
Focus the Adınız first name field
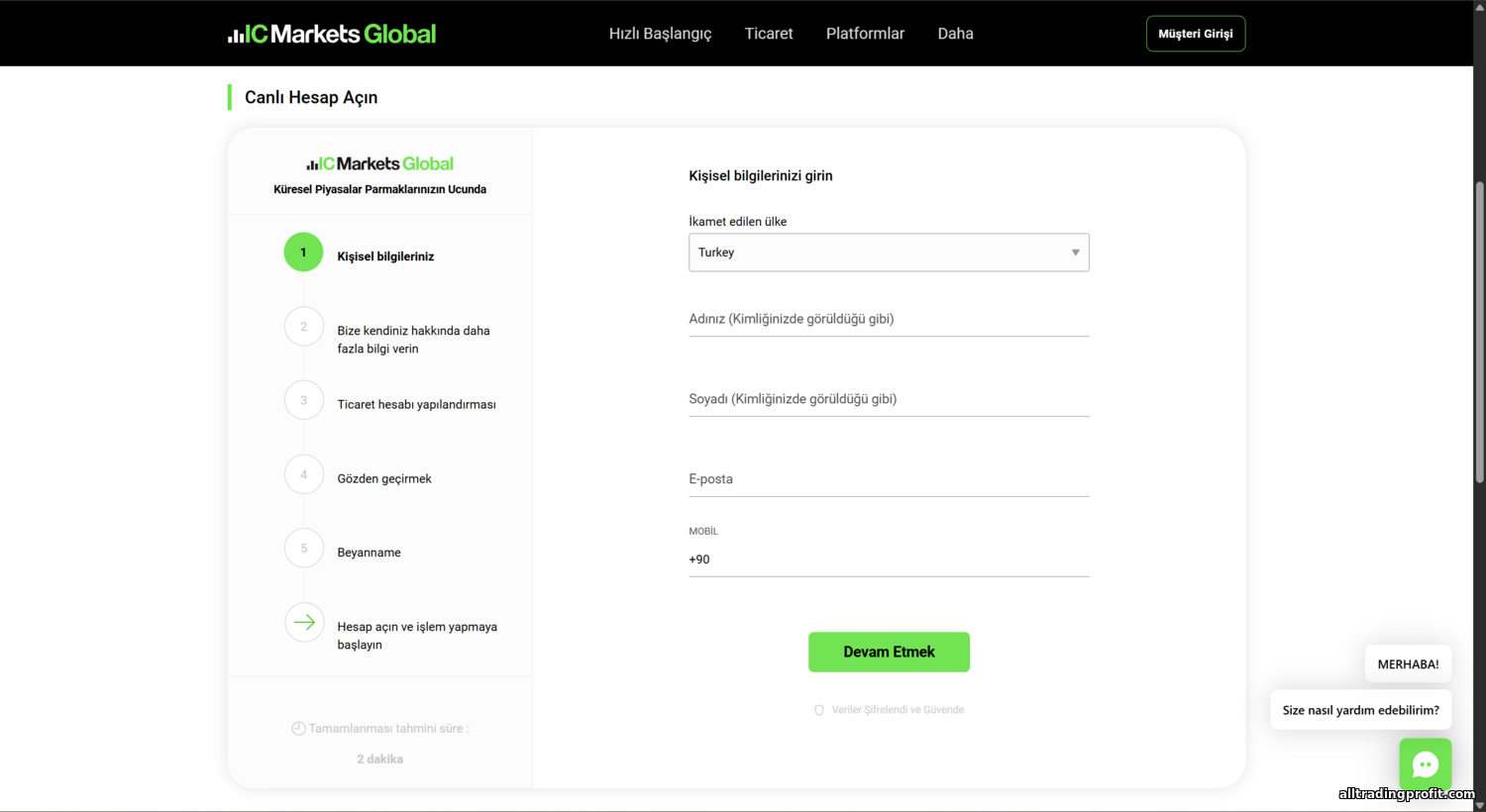888,319
